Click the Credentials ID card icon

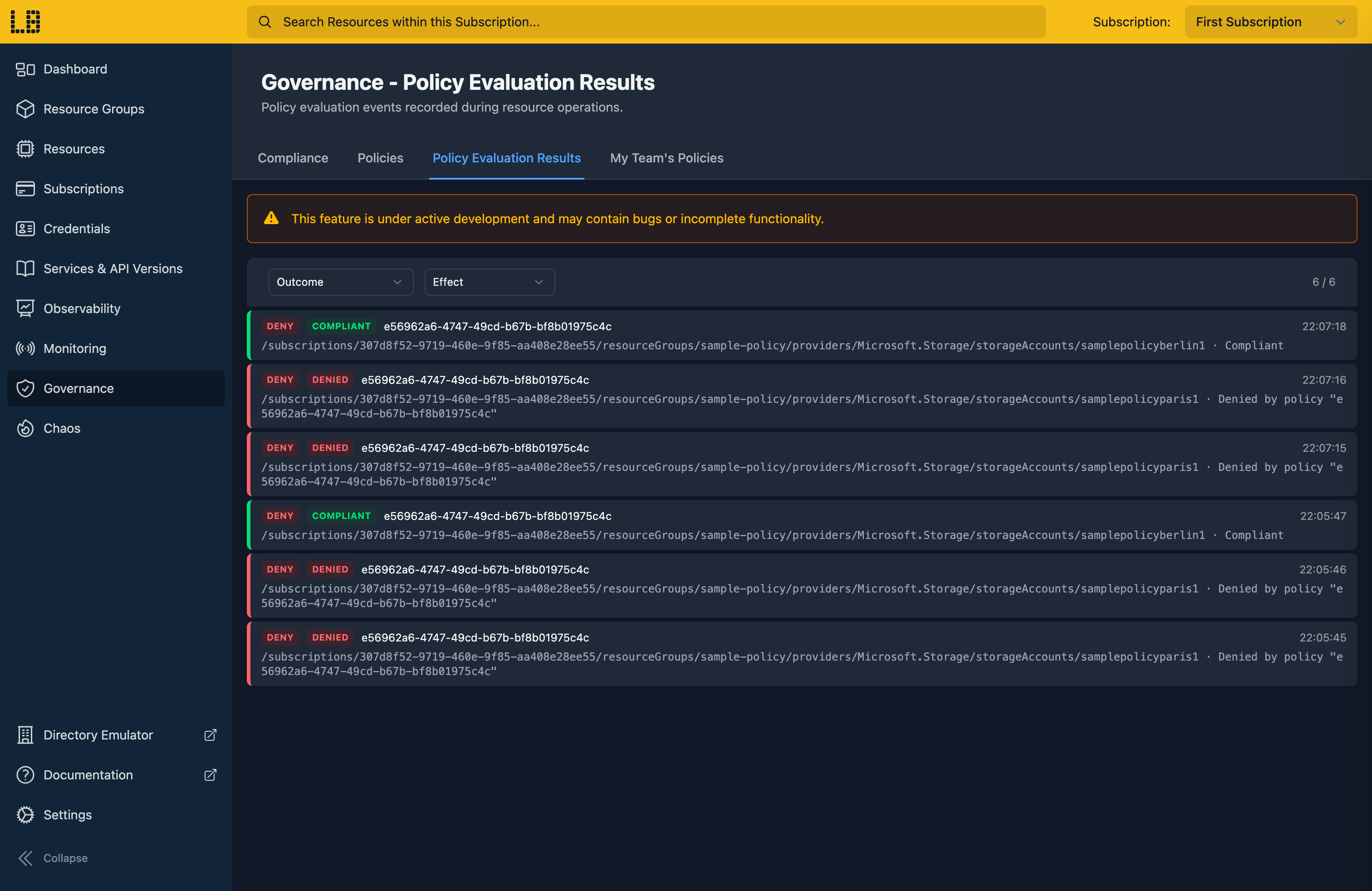pos(25,229)
